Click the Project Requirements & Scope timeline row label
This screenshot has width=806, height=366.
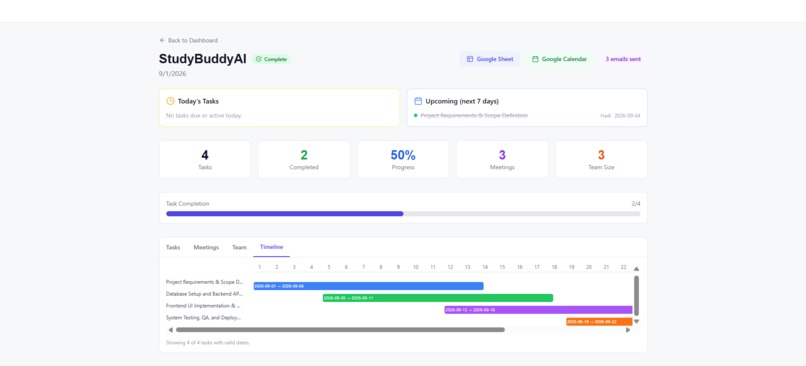pos(205,282)
